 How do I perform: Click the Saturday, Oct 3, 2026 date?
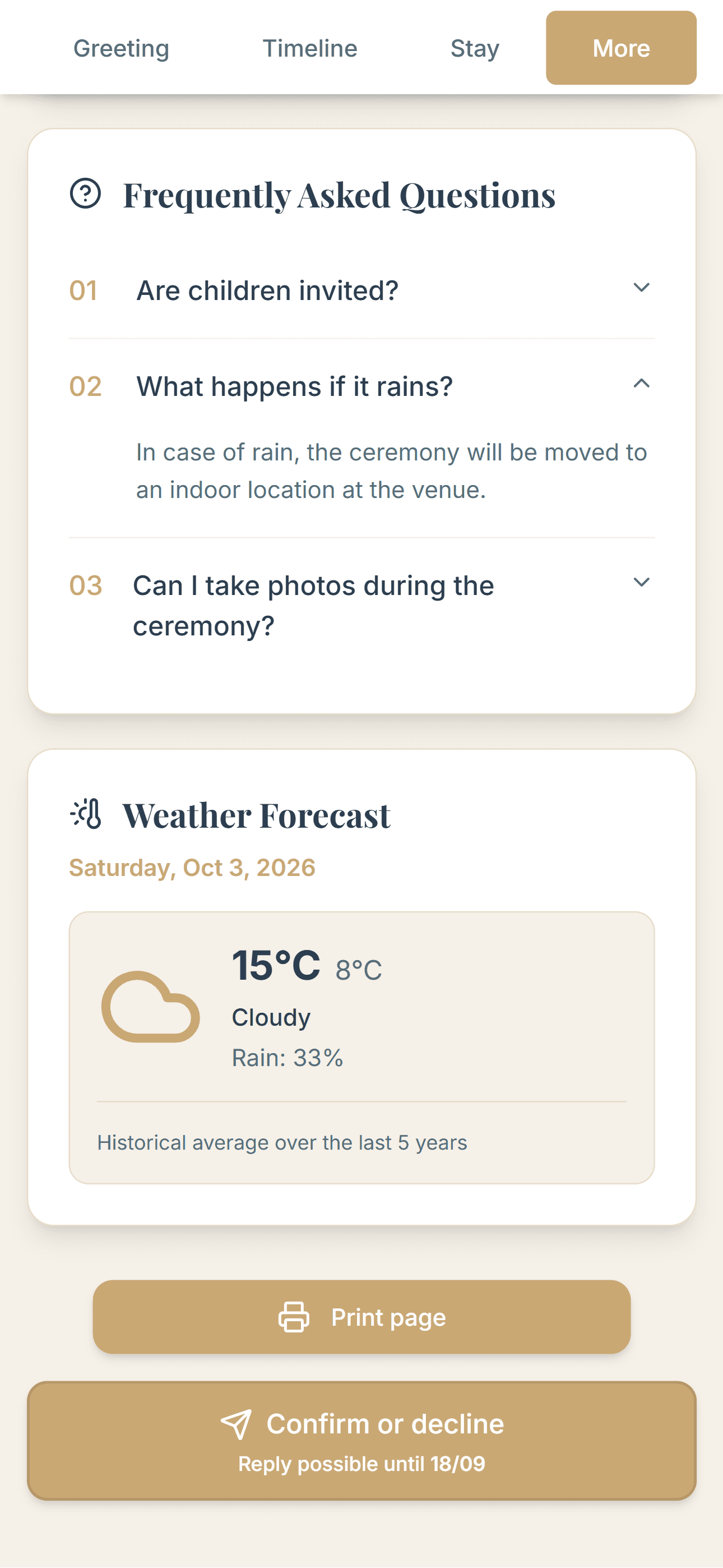[x=192, y=868]
